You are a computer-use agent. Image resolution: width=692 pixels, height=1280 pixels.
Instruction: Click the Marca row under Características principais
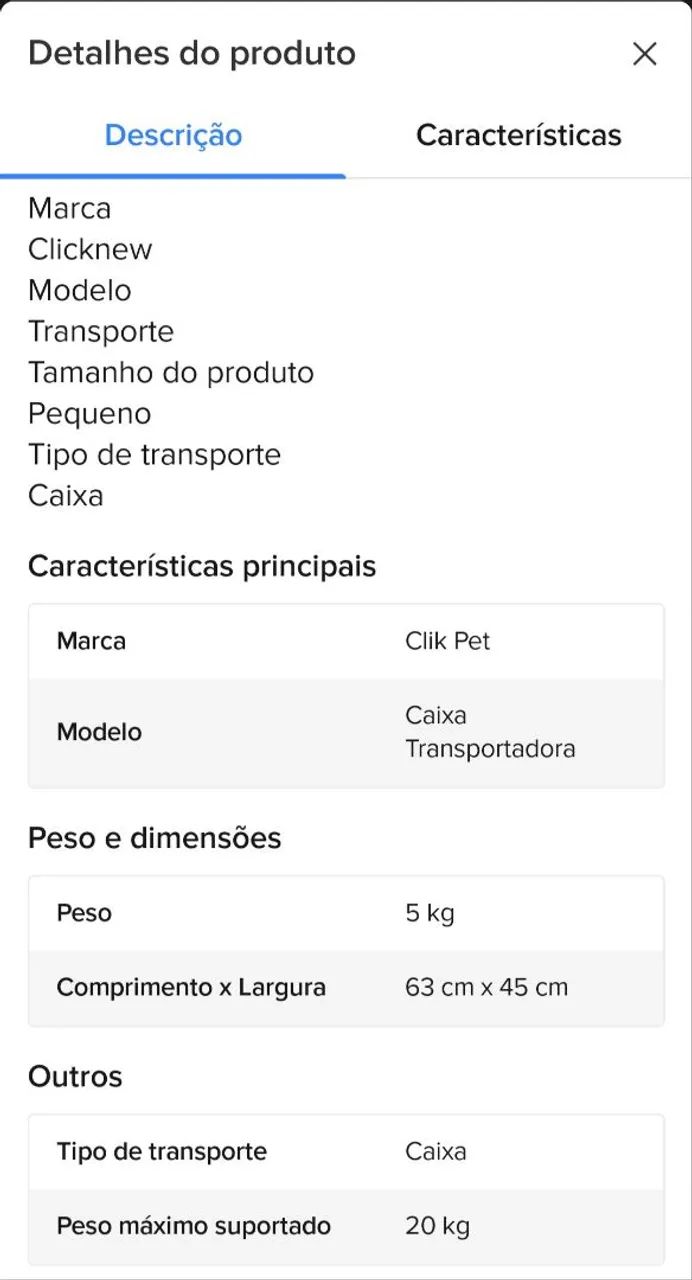tap(346, 641)
